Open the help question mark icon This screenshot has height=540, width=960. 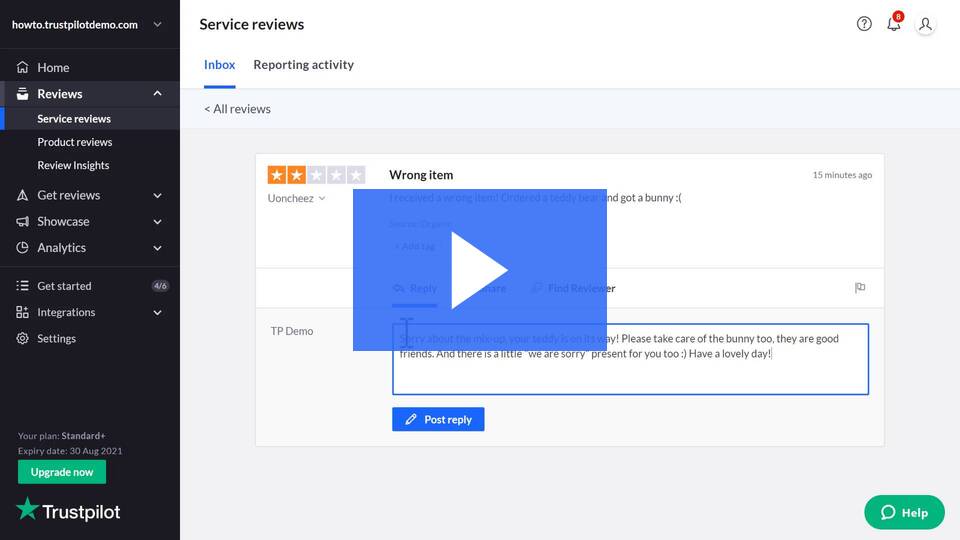pos(864,24)
